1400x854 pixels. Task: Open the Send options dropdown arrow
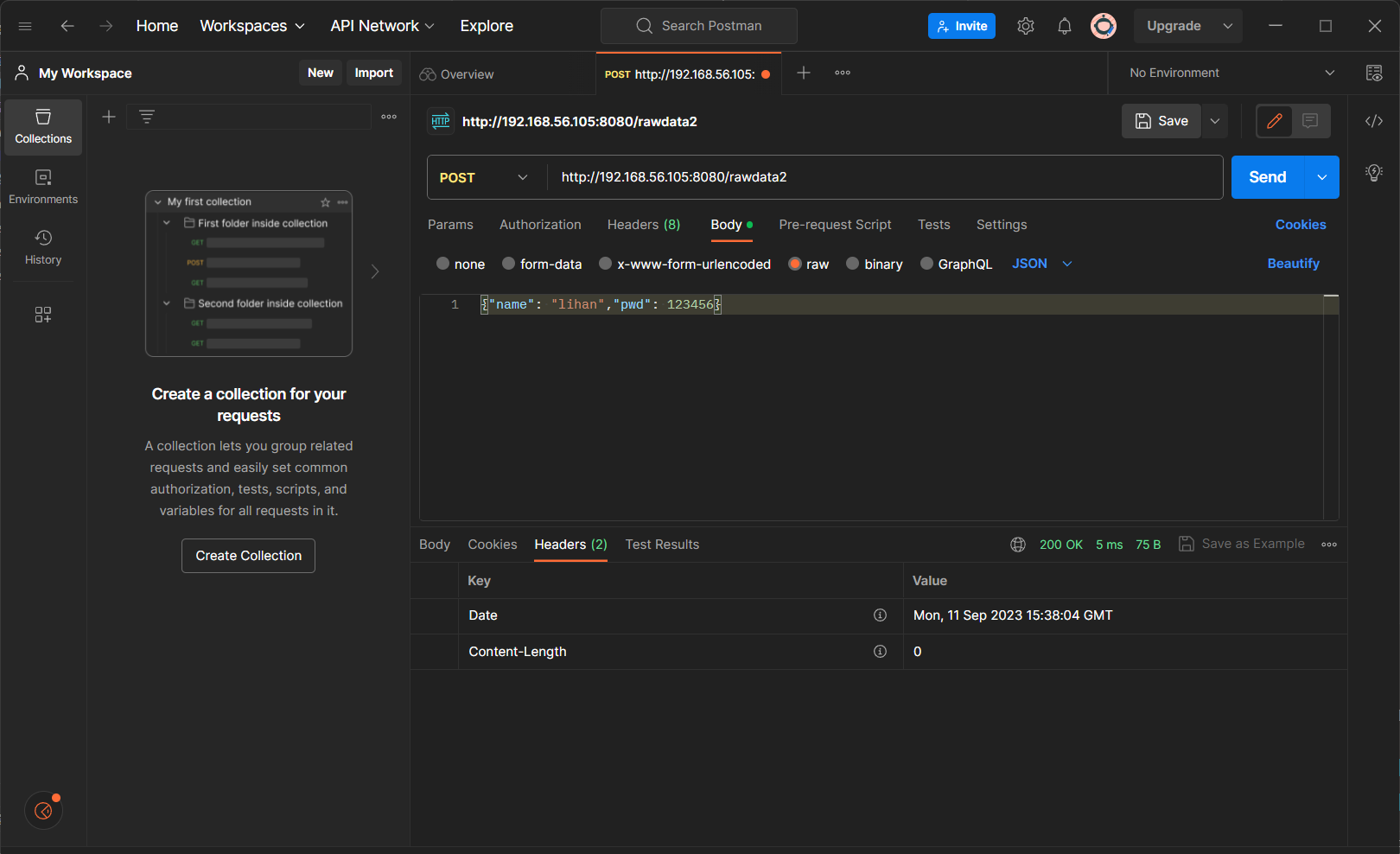[1322, 177]
